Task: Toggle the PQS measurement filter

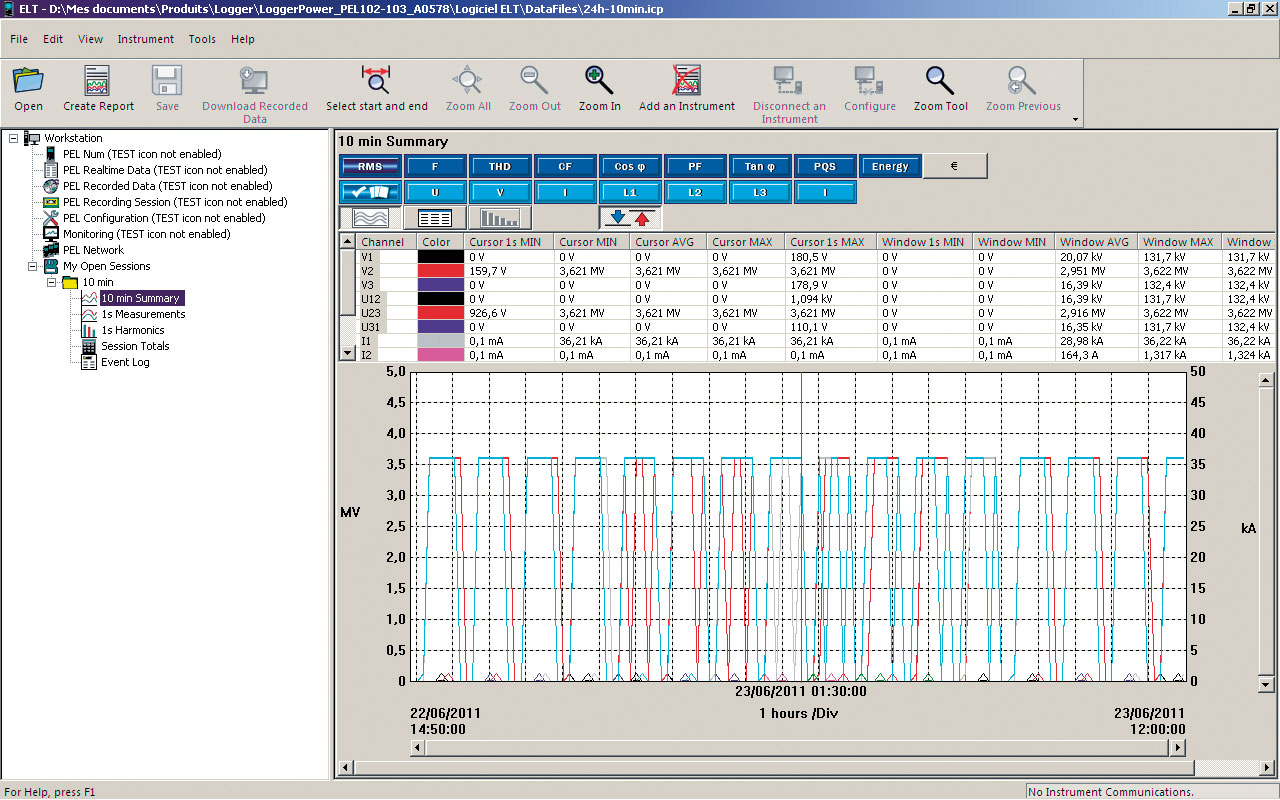Action: coord(824,167)
